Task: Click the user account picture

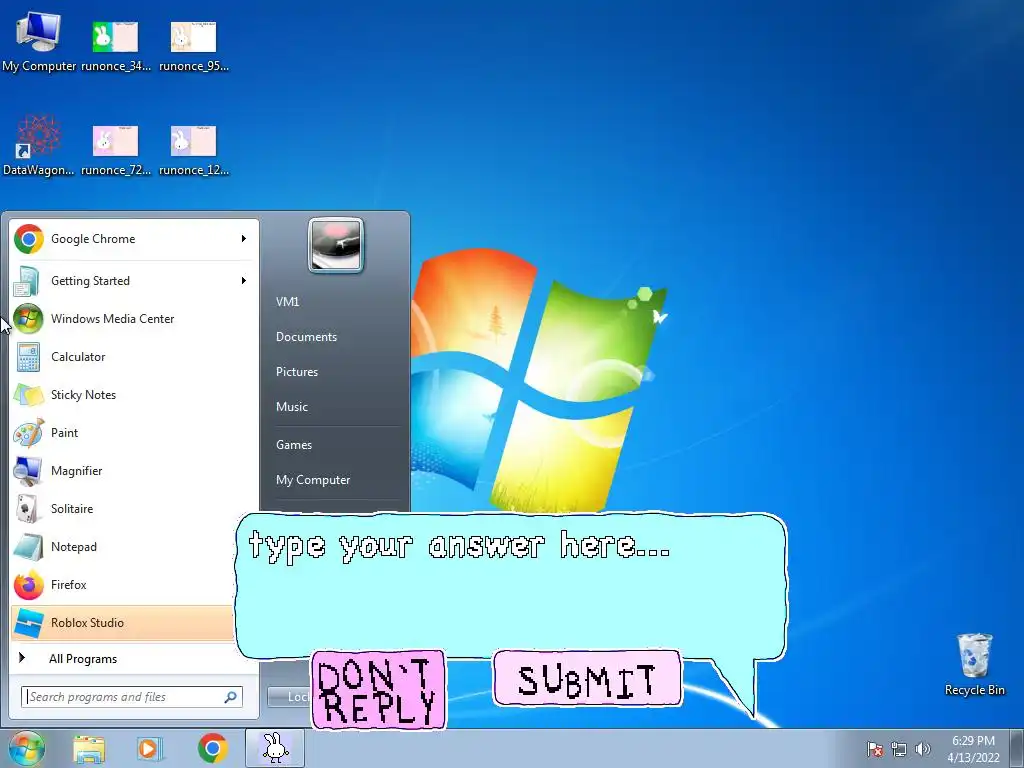Action: coord(336,245)
